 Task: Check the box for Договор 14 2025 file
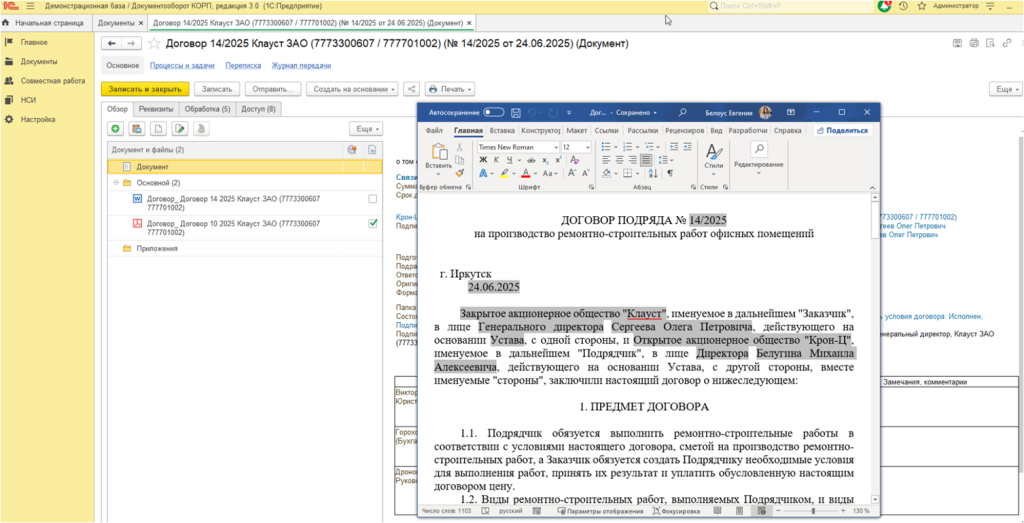[x=373, y=199]
